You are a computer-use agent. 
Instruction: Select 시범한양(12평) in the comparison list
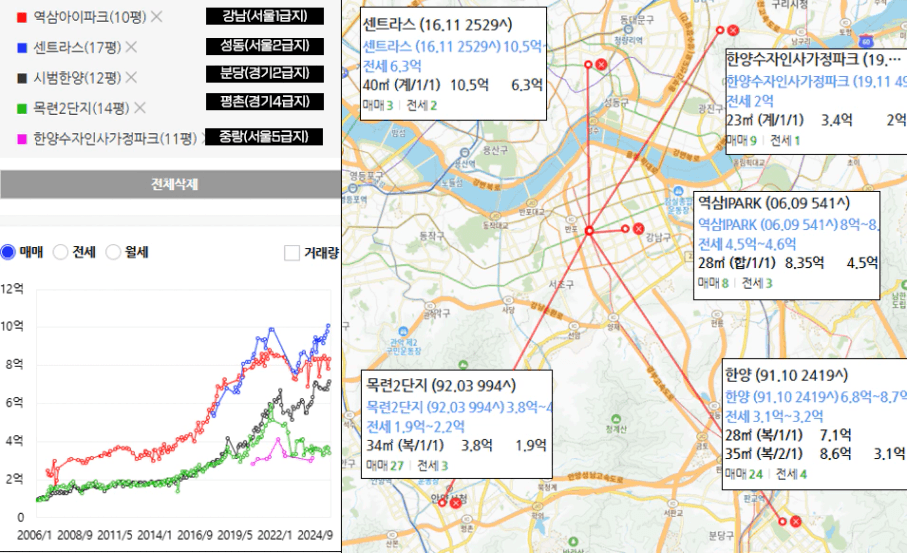tap(77, 77)
